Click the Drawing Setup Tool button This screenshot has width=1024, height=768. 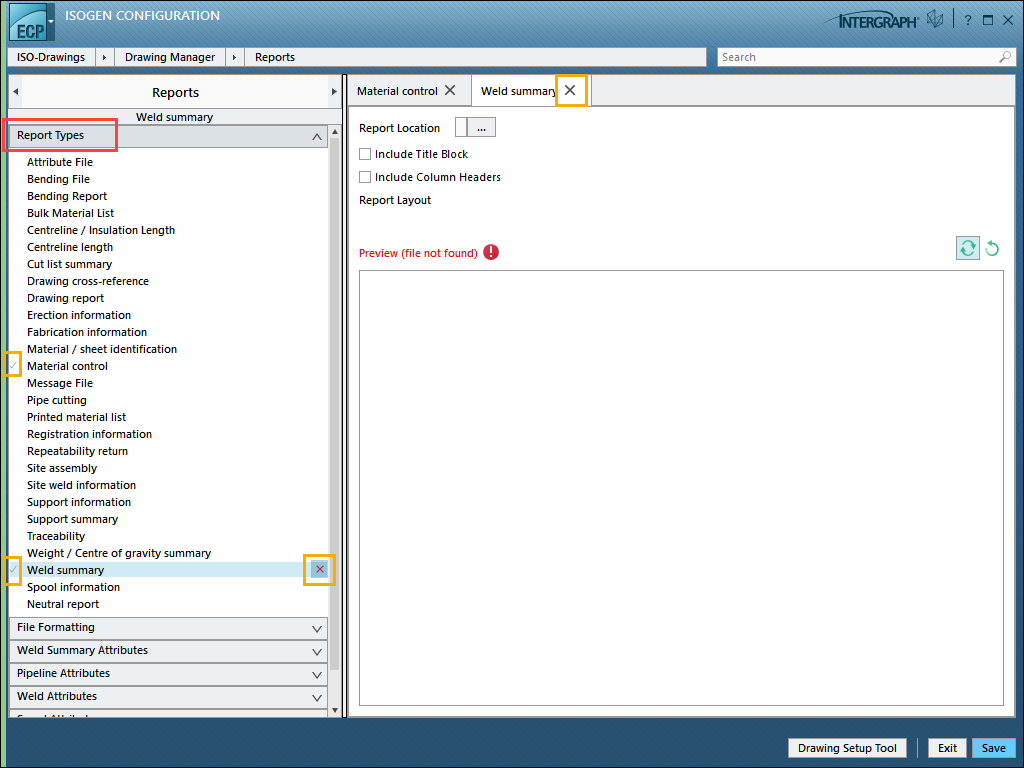coord(847,748)
